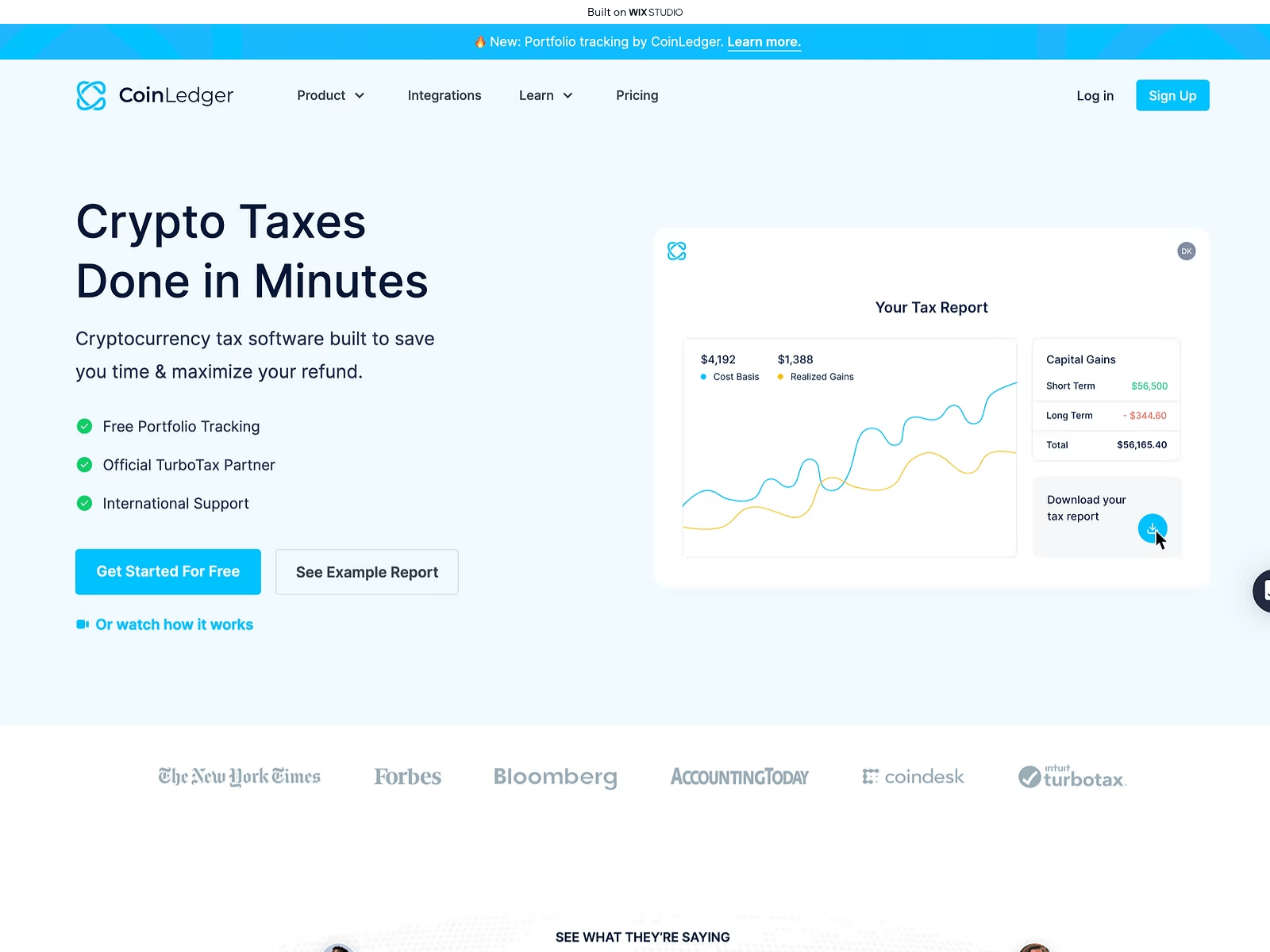Click the CoinLedger logo icon in header

coord(91,95)
